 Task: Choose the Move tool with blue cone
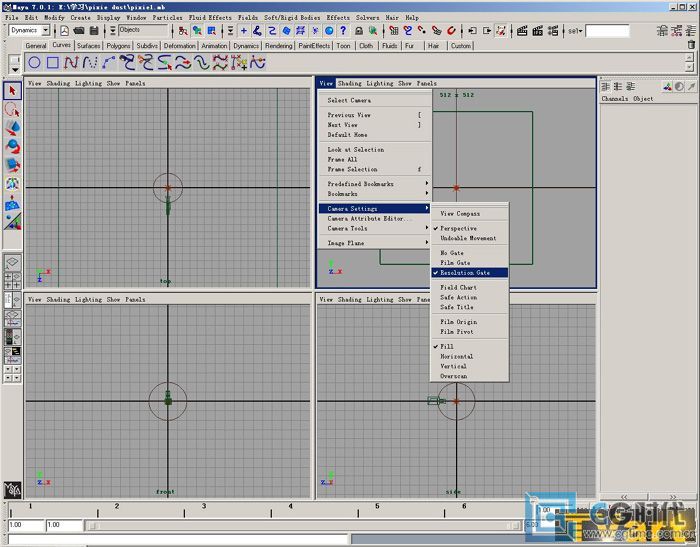click(12, 128)
